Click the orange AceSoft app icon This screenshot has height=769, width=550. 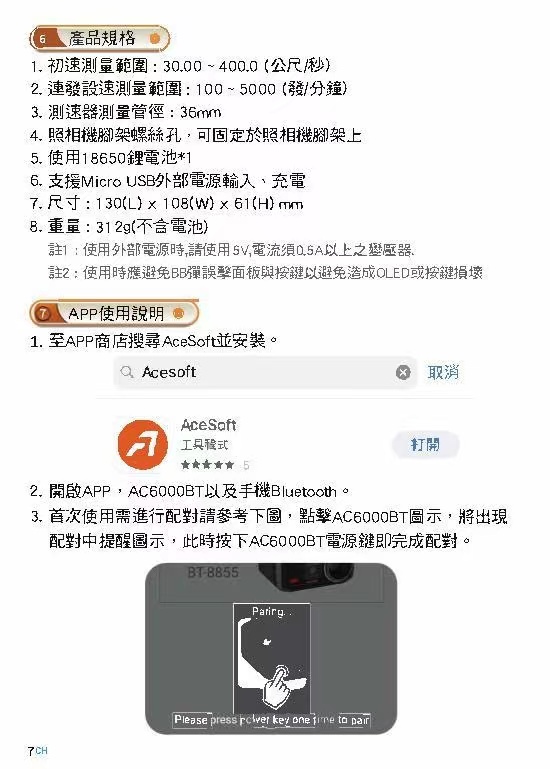point(143,444)
